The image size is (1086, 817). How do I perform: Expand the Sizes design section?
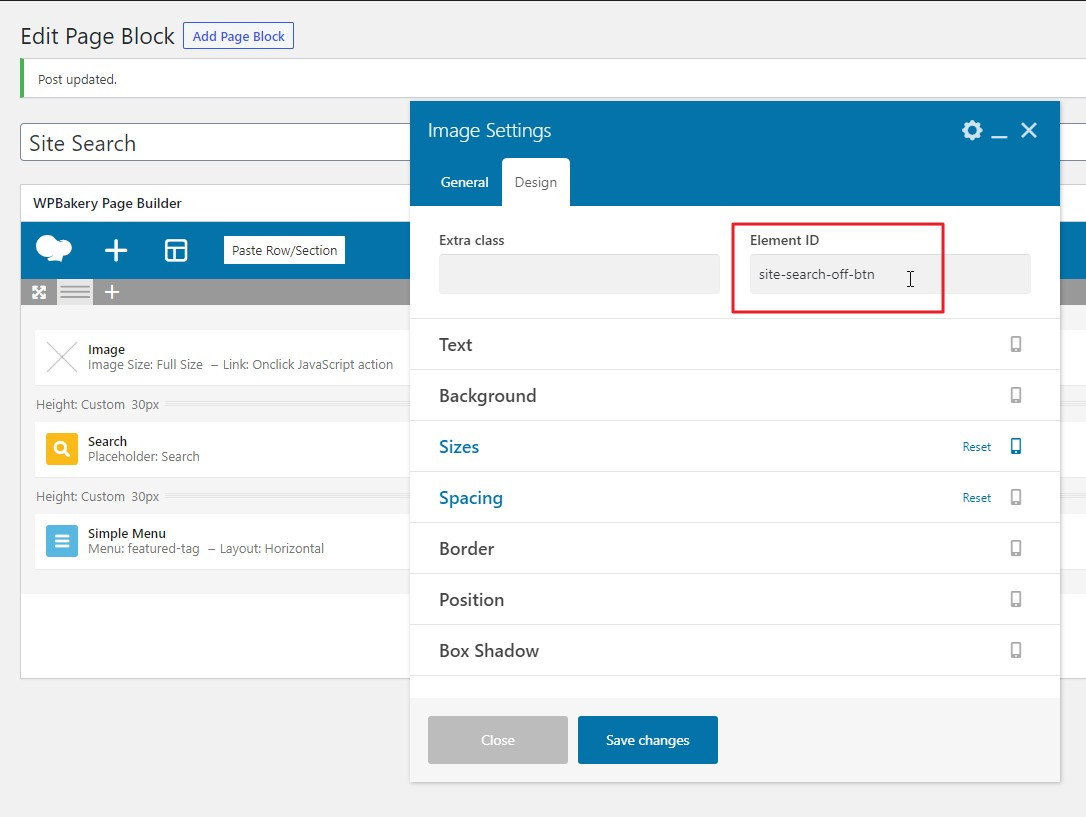(735, 447)
